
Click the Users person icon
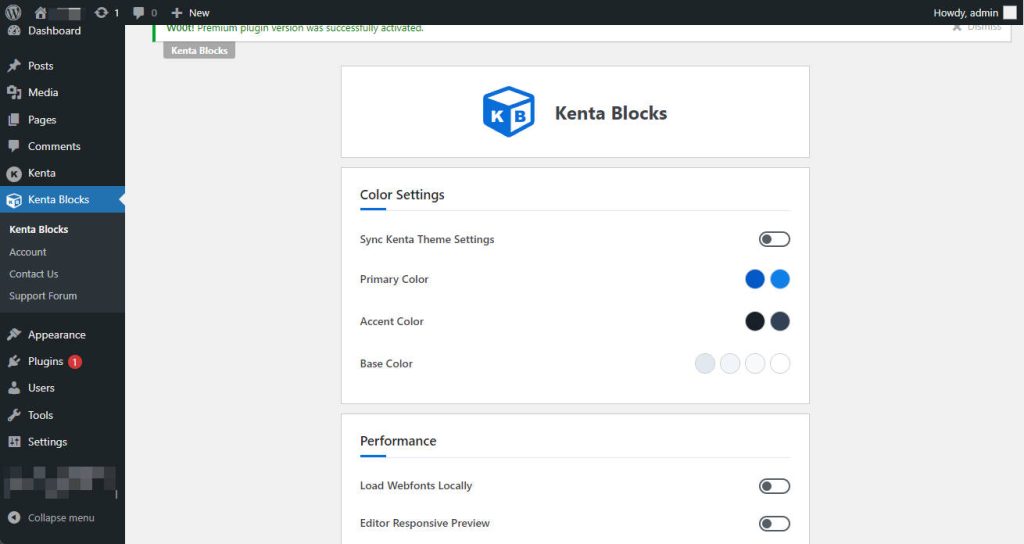click(x=14, y=388)
